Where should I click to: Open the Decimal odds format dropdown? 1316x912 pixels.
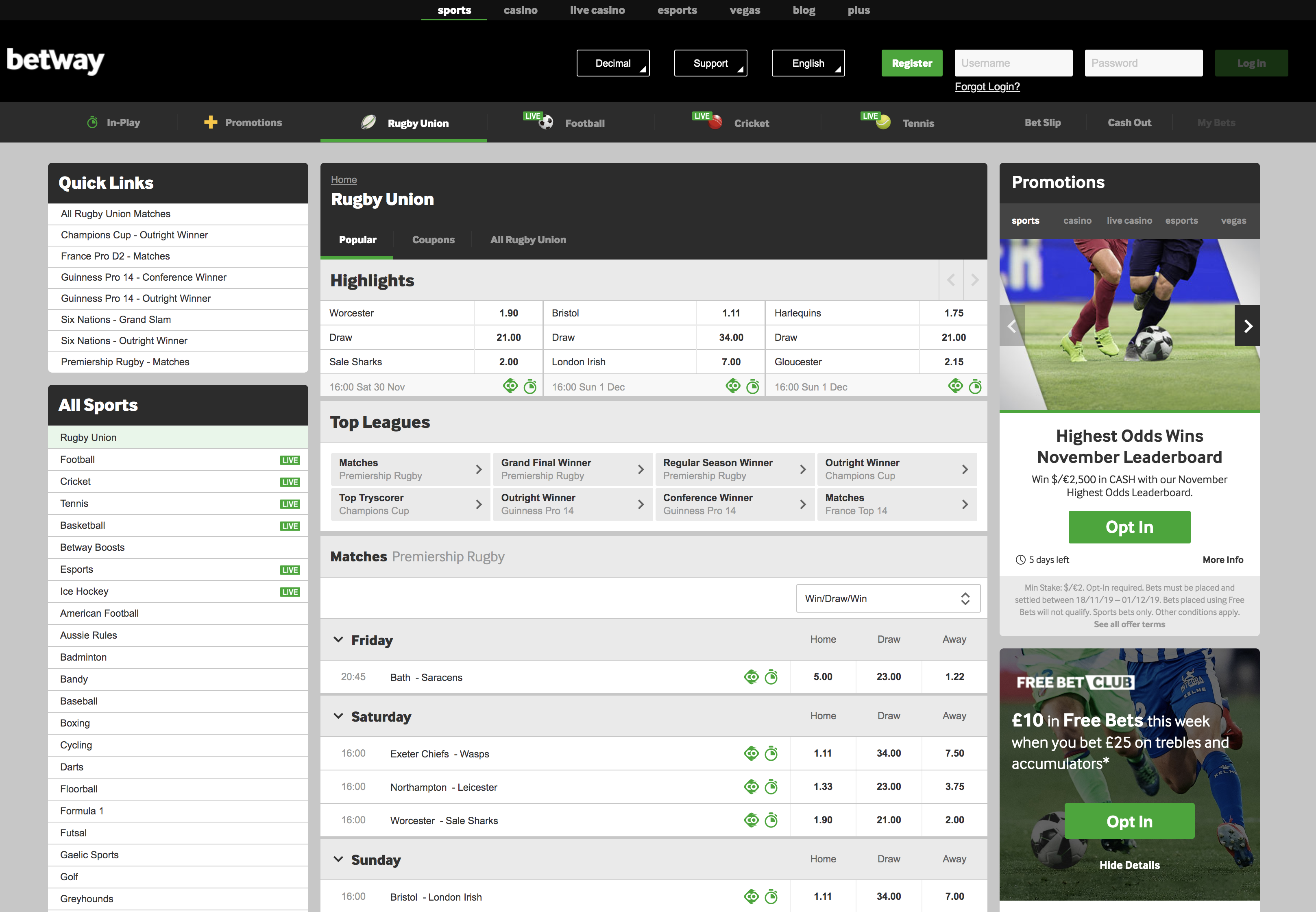613,63
